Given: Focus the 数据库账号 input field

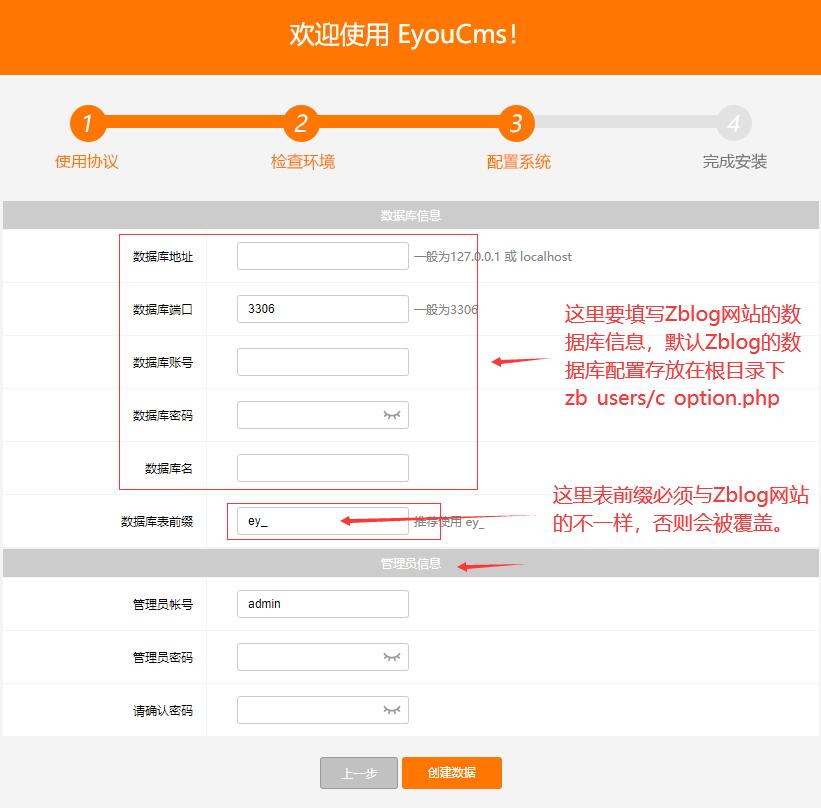Looking at the screenshot, I should [x=323, y=362].
